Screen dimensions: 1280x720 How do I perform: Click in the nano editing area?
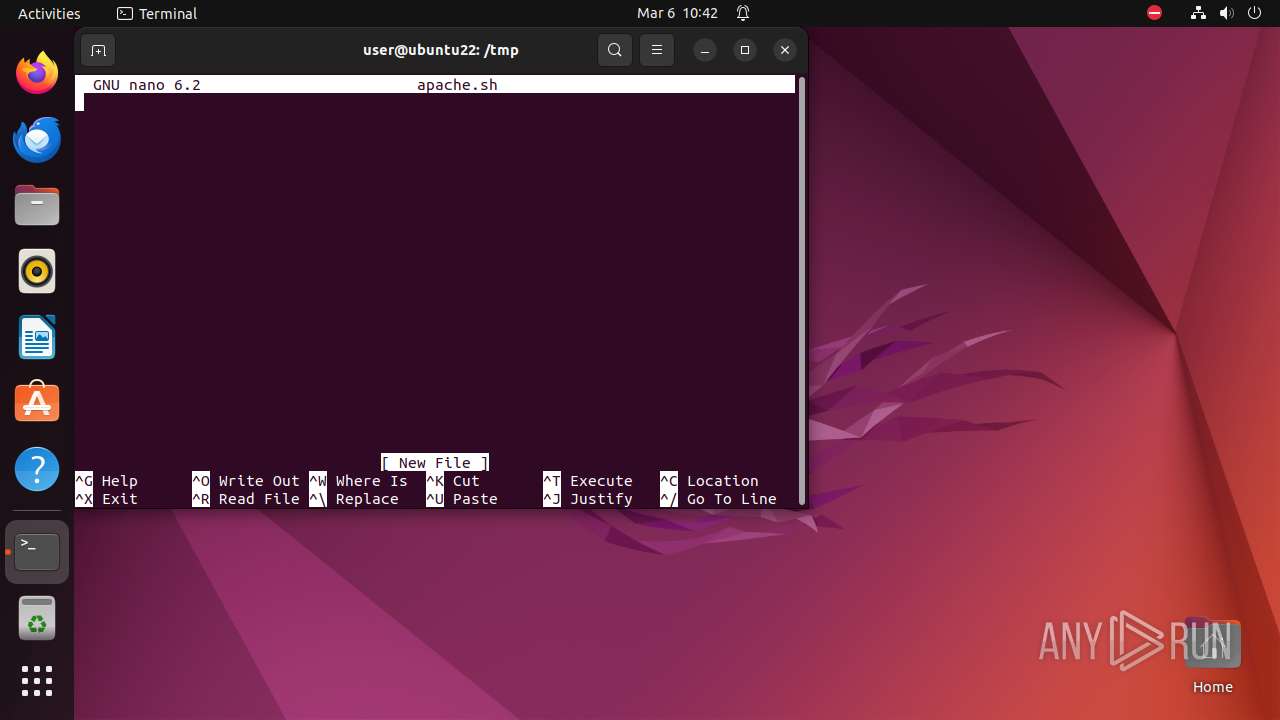click(435, 273)
